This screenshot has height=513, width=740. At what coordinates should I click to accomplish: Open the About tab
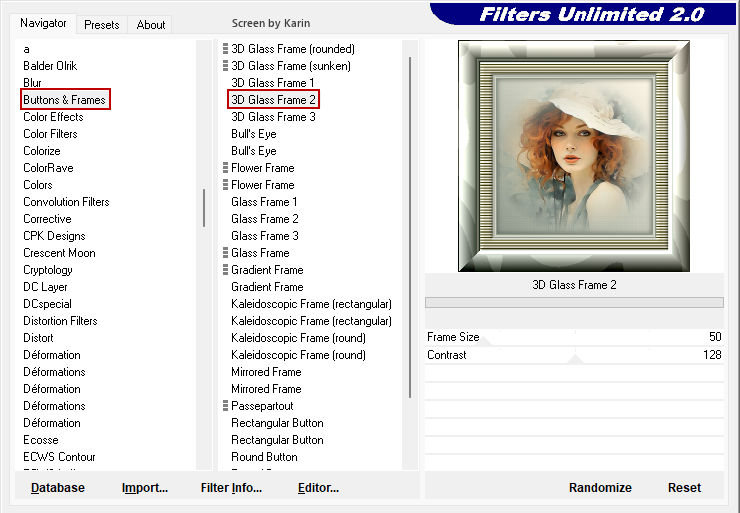coord(151,25)
